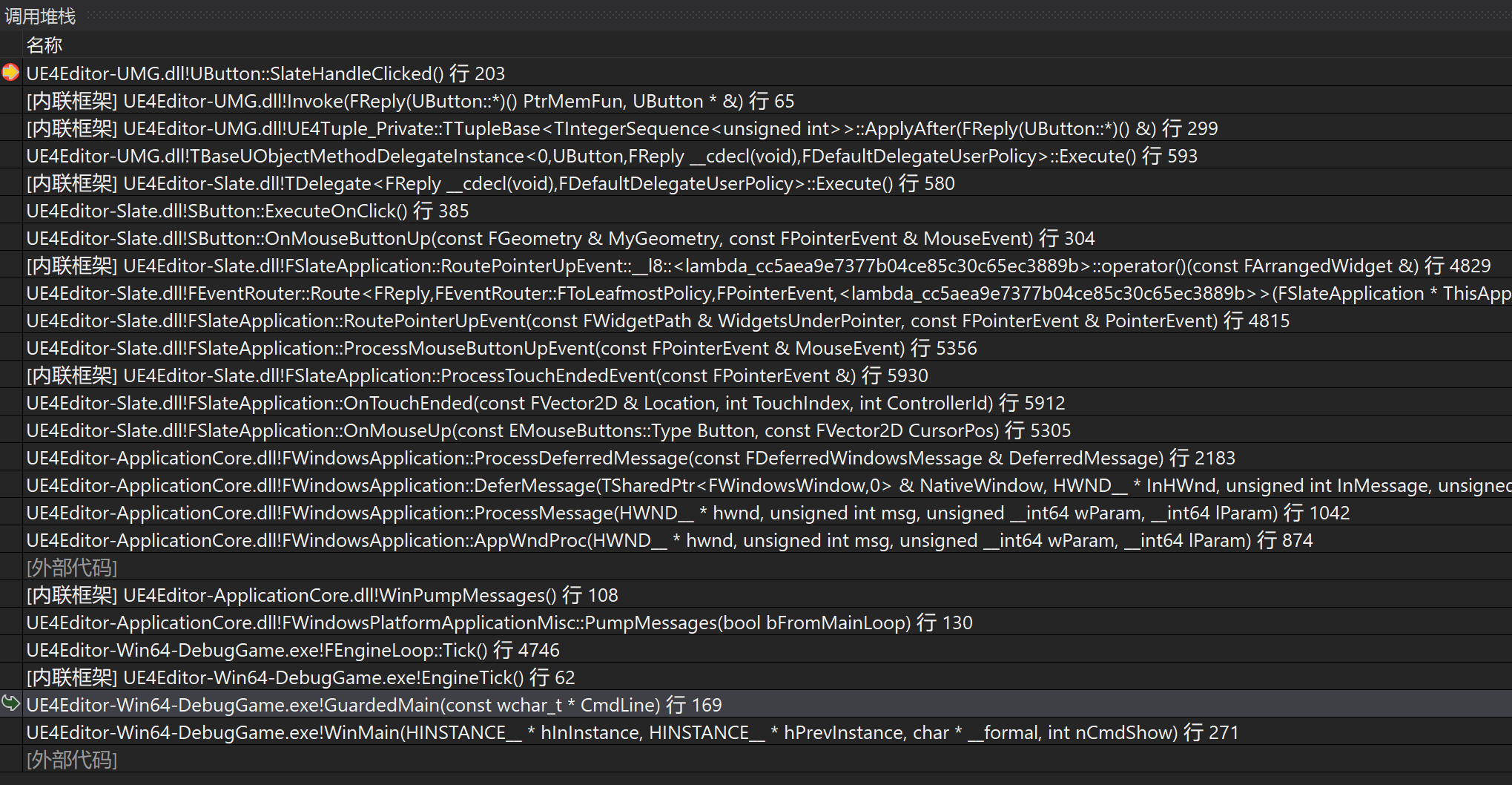Select the ProcessMouseButtonUpEvent frame
Screen dimensions: 1512x785
501,348
